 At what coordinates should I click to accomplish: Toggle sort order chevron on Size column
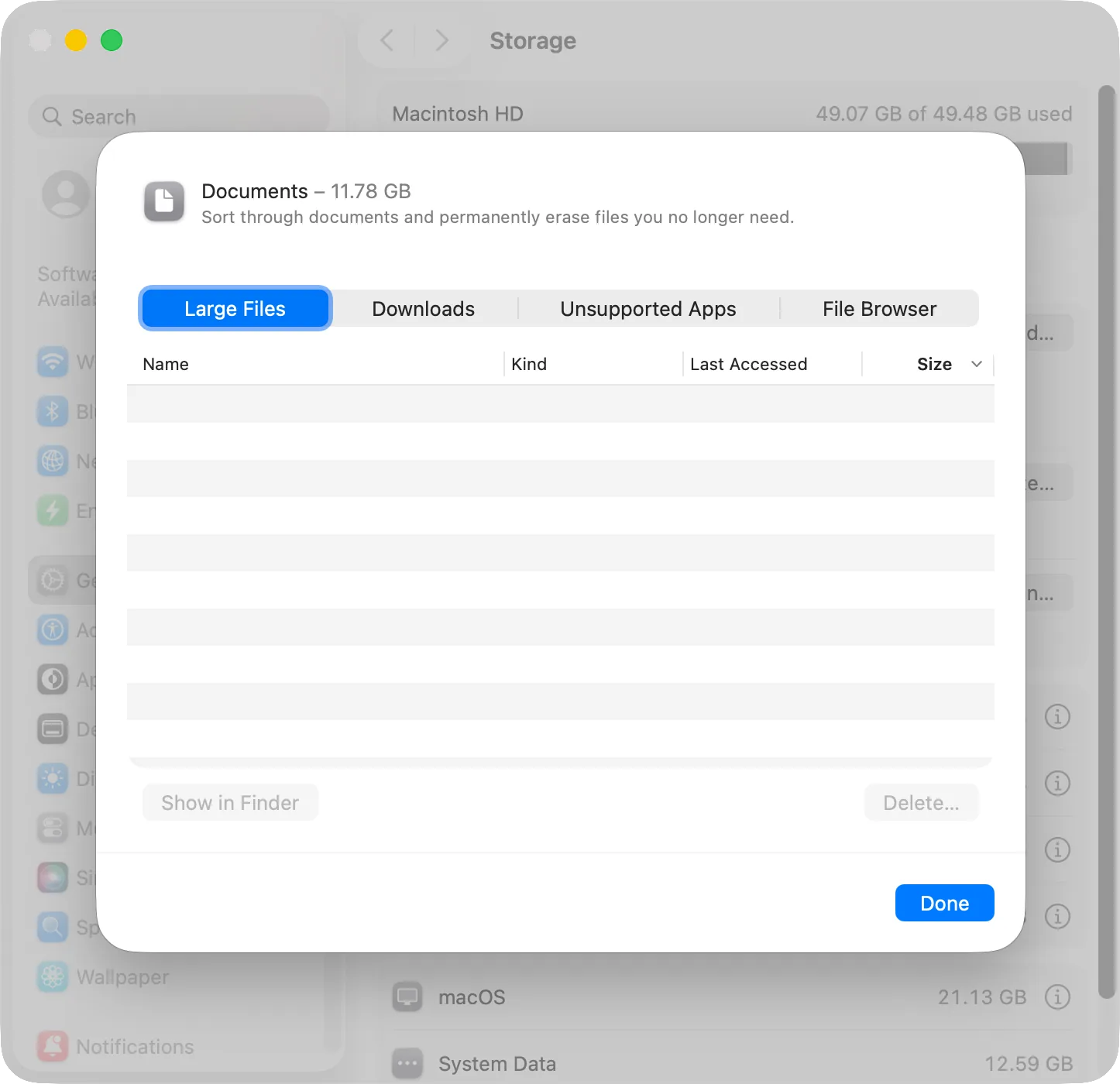coord(977,364)
